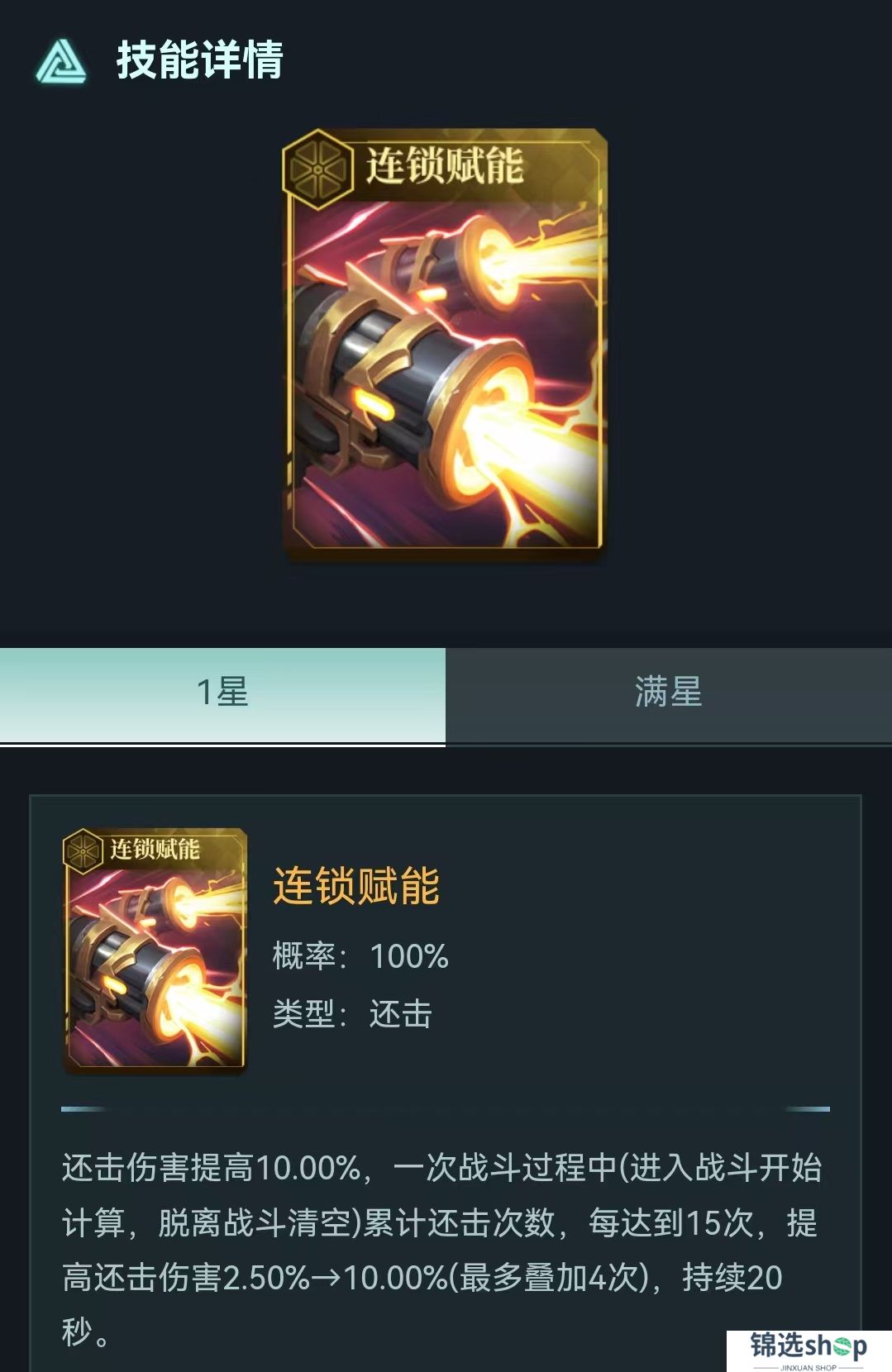Click the 类型: 还击 label
The height and width of the screenshot is (1372, 892).
coord(352,1013)
